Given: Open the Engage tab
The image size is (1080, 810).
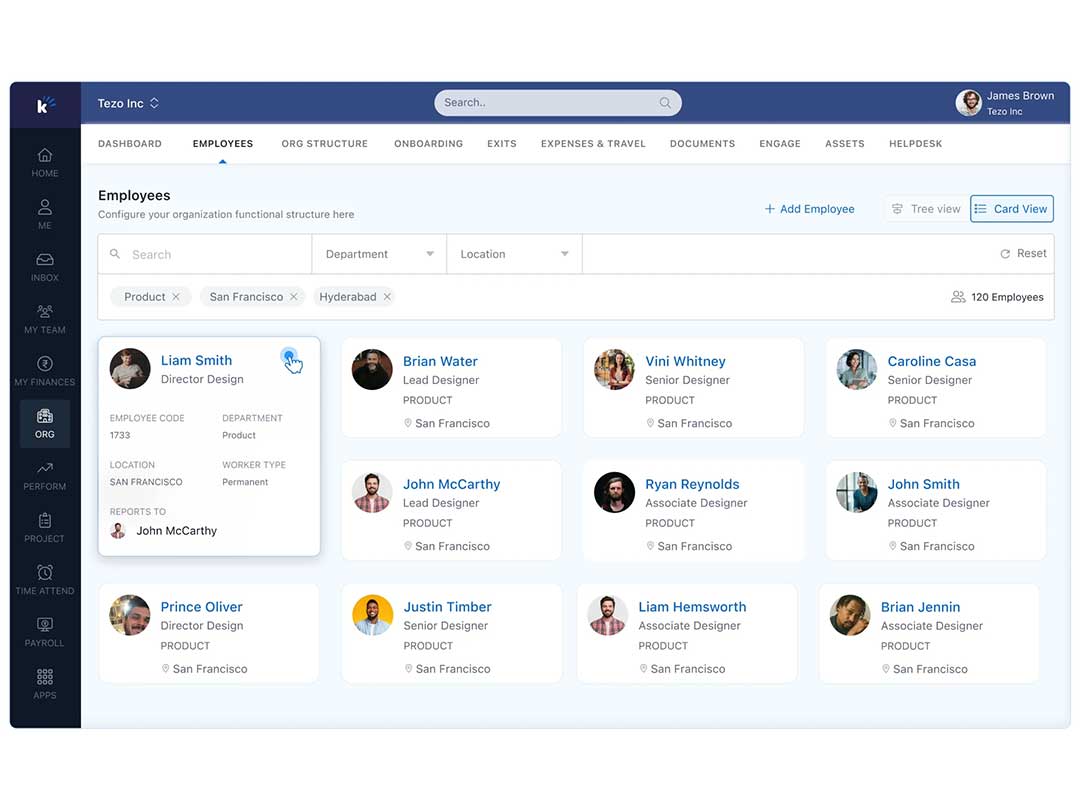Looking at the screenshot, I should [780, 144].
